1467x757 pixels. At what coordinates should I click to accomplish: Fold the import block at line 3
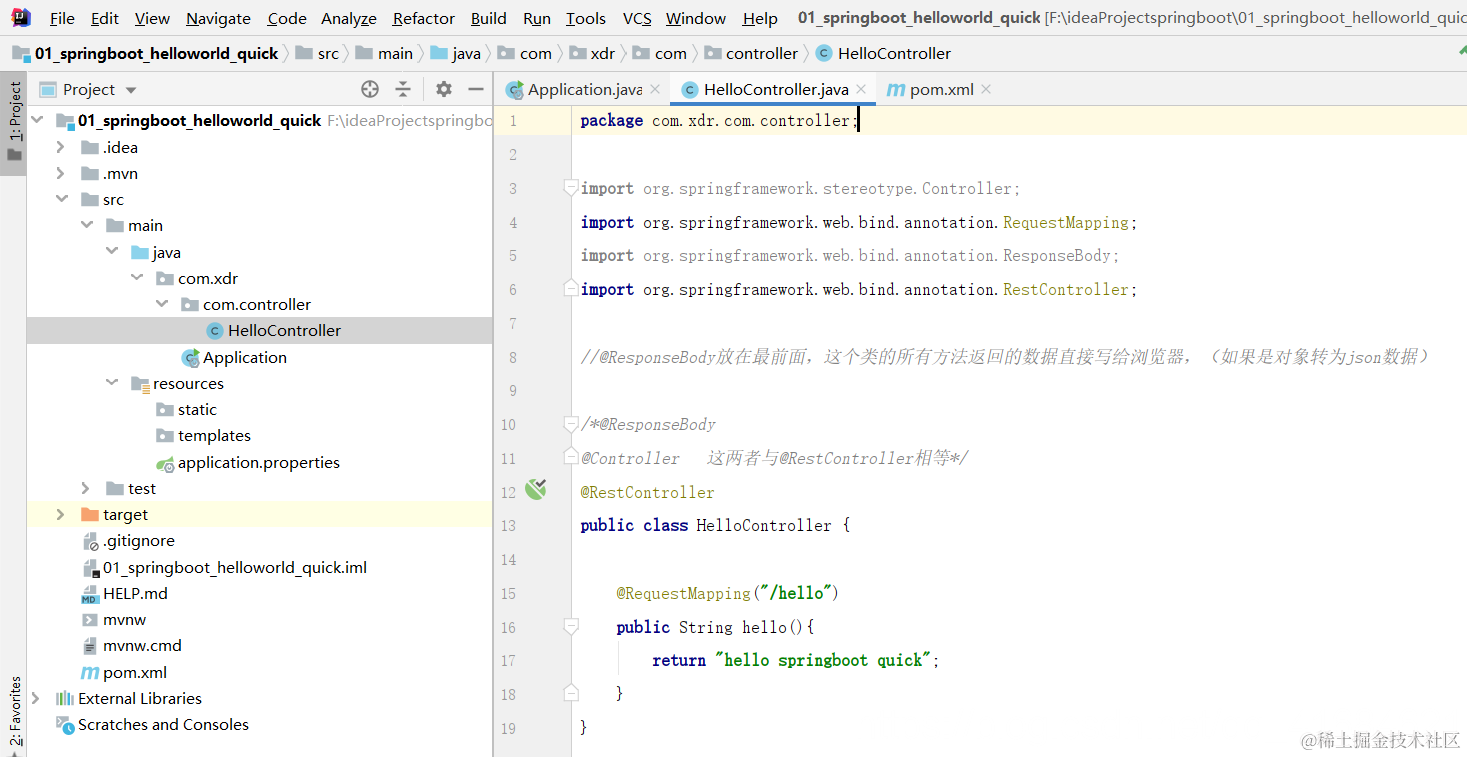point(571,187)
